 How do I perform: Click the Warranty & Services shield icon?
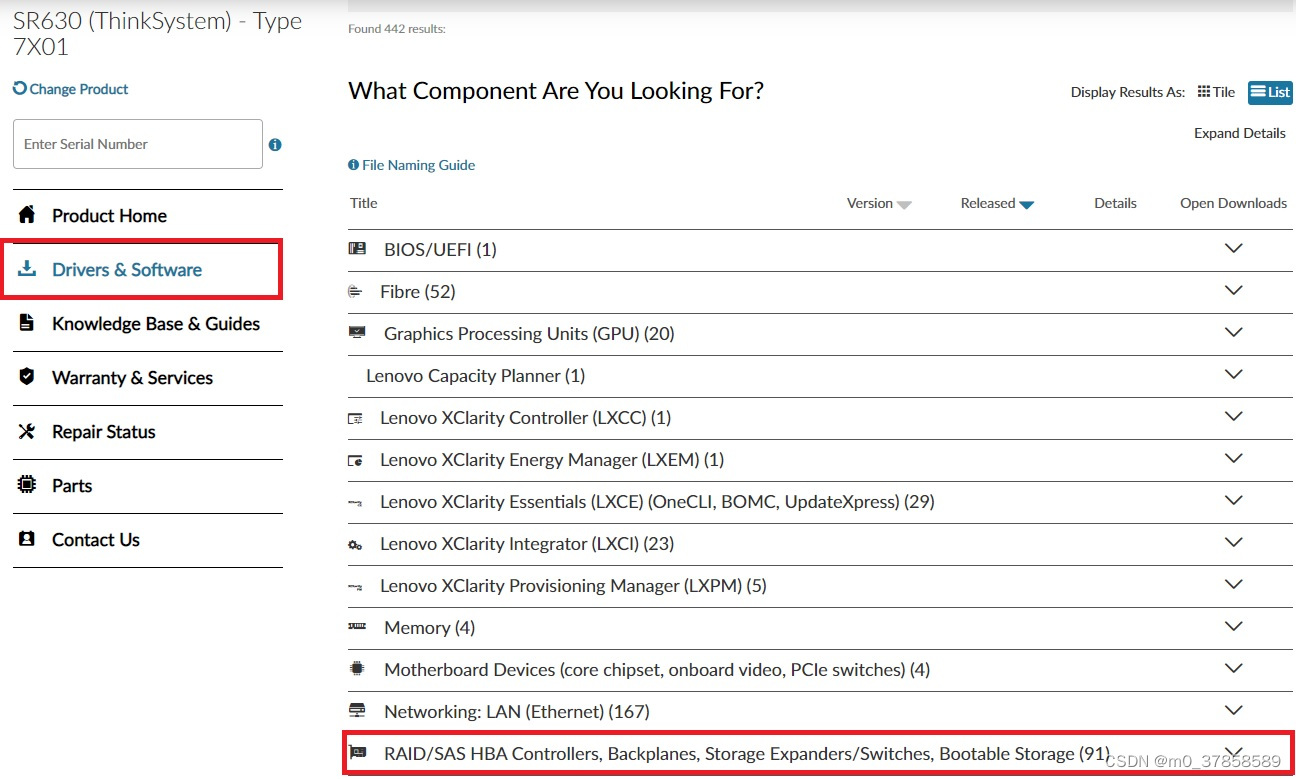pyautogui.click(x=27, y=377)
